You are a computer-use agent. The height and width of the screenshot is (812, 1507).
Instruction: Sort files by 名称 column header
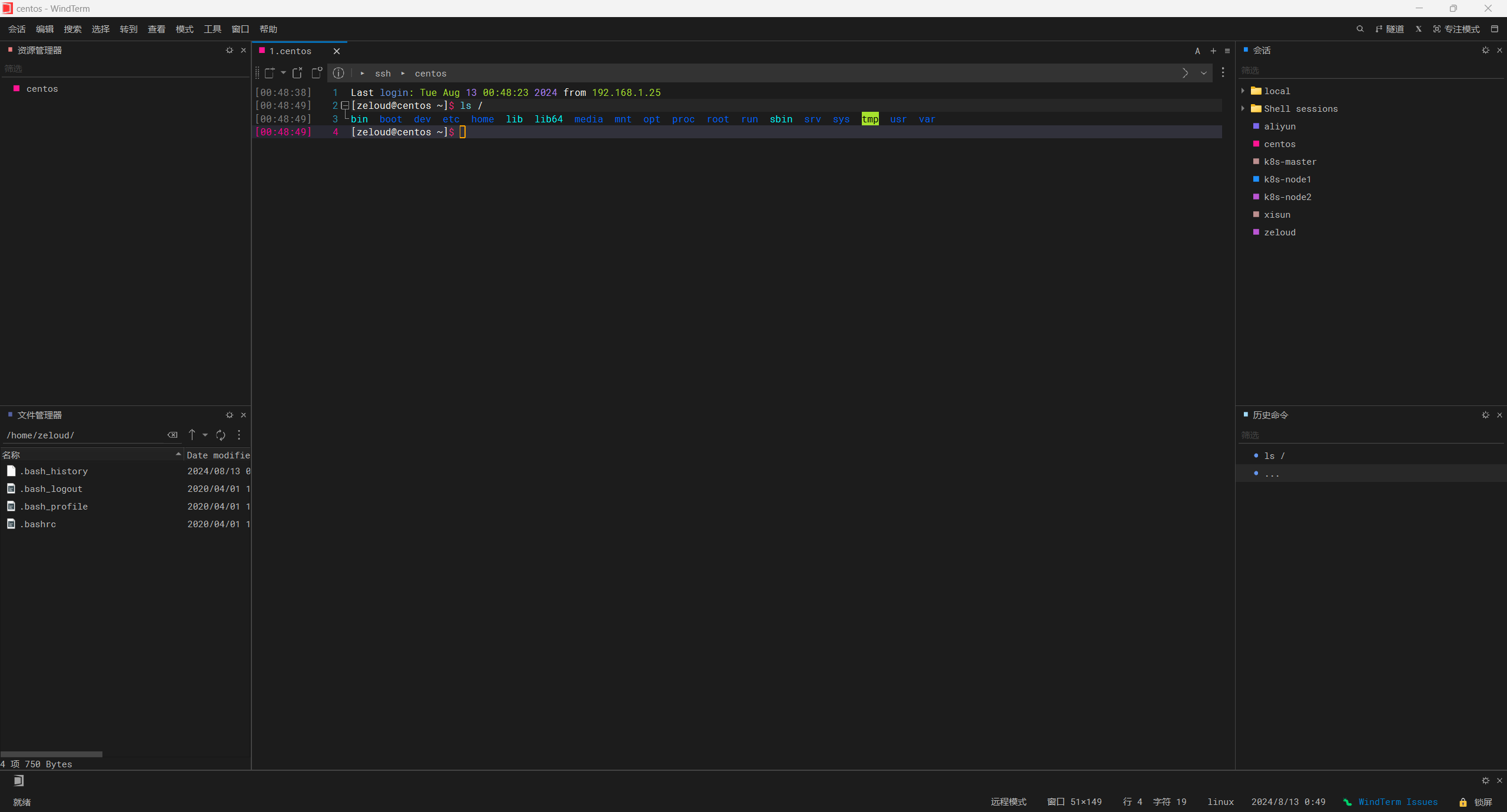(x=92, y=454)
